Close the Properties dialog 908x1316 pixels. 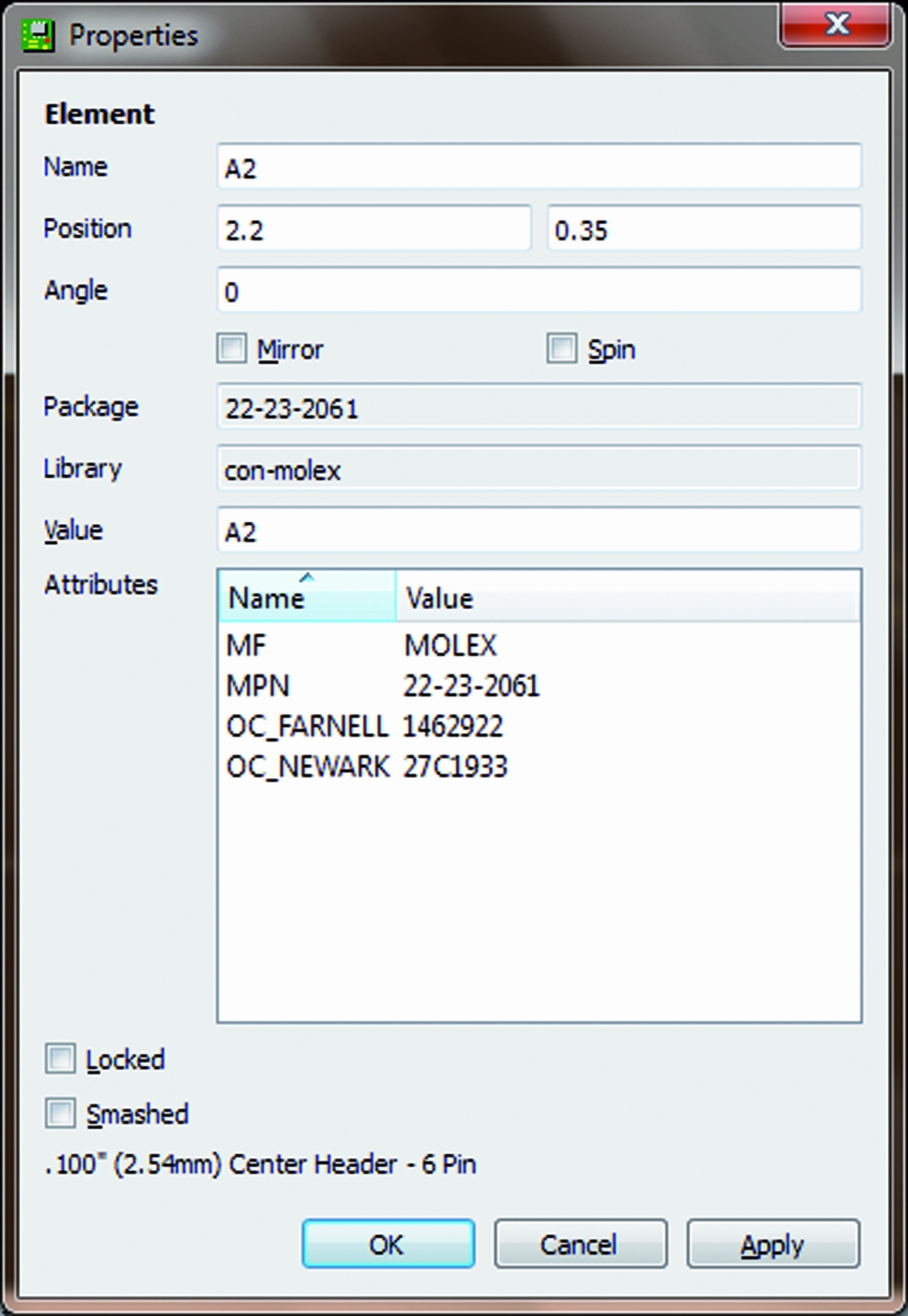click(835, 25)
